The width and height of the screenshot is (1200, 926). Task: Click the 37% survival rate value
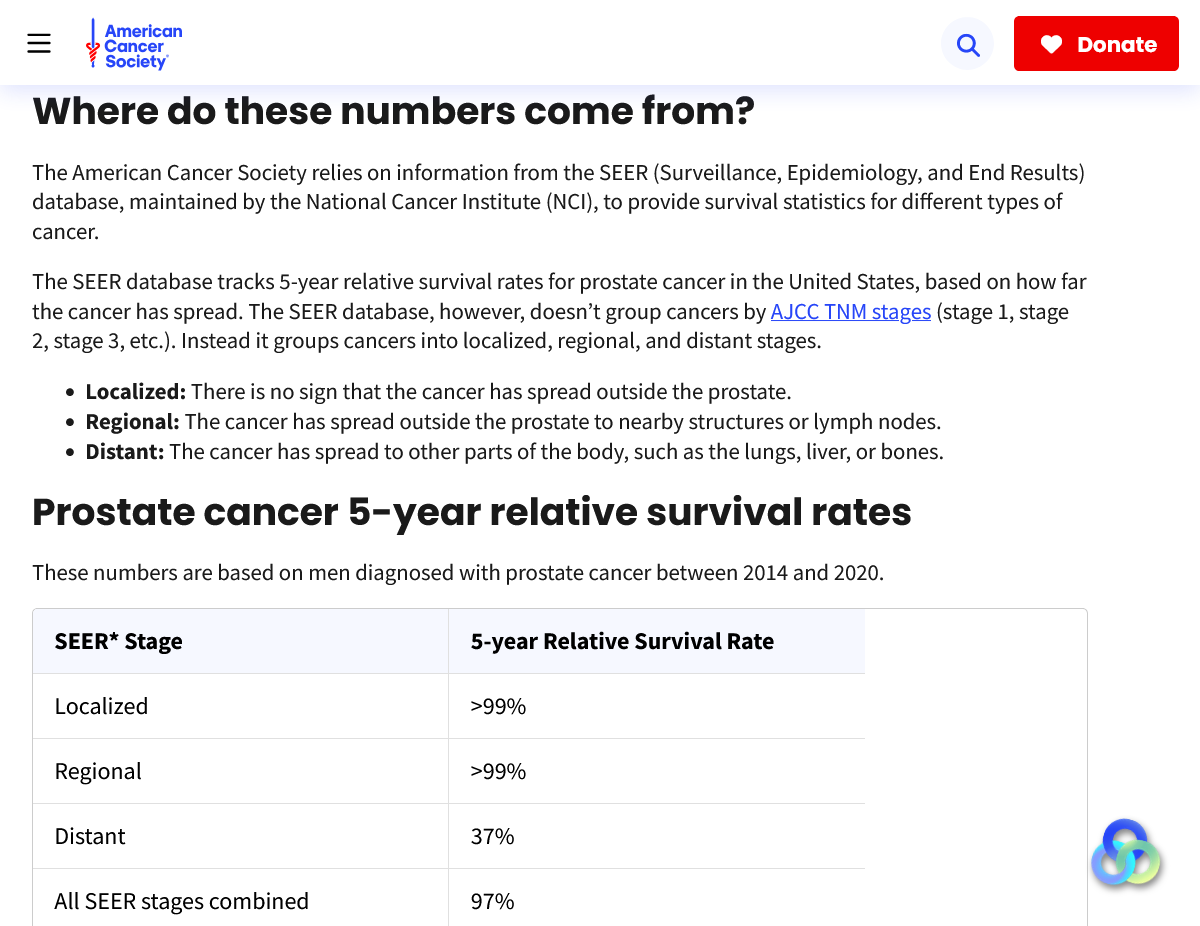[x=492, y=836]
